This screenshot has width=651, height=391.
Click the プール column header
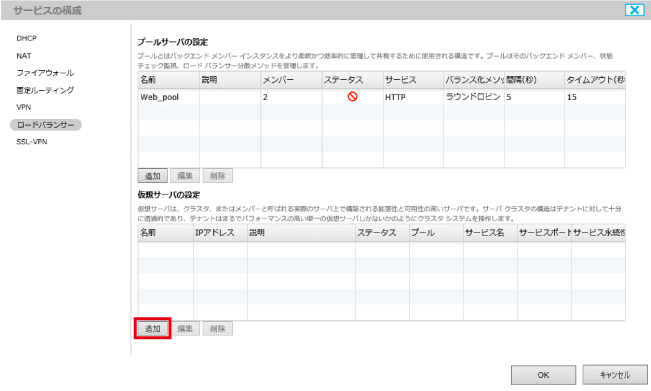pos(436,233)
